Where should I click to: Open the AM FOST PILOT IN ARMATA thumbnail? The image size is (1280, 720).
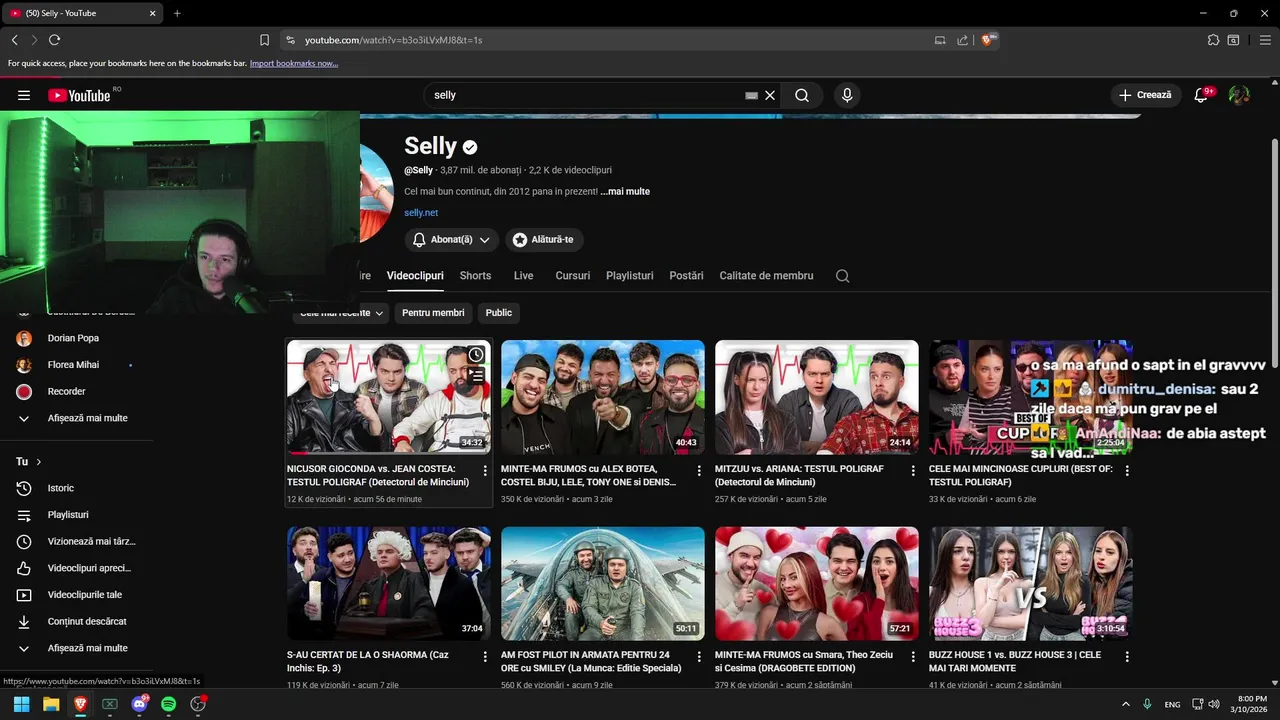[603, 584]
